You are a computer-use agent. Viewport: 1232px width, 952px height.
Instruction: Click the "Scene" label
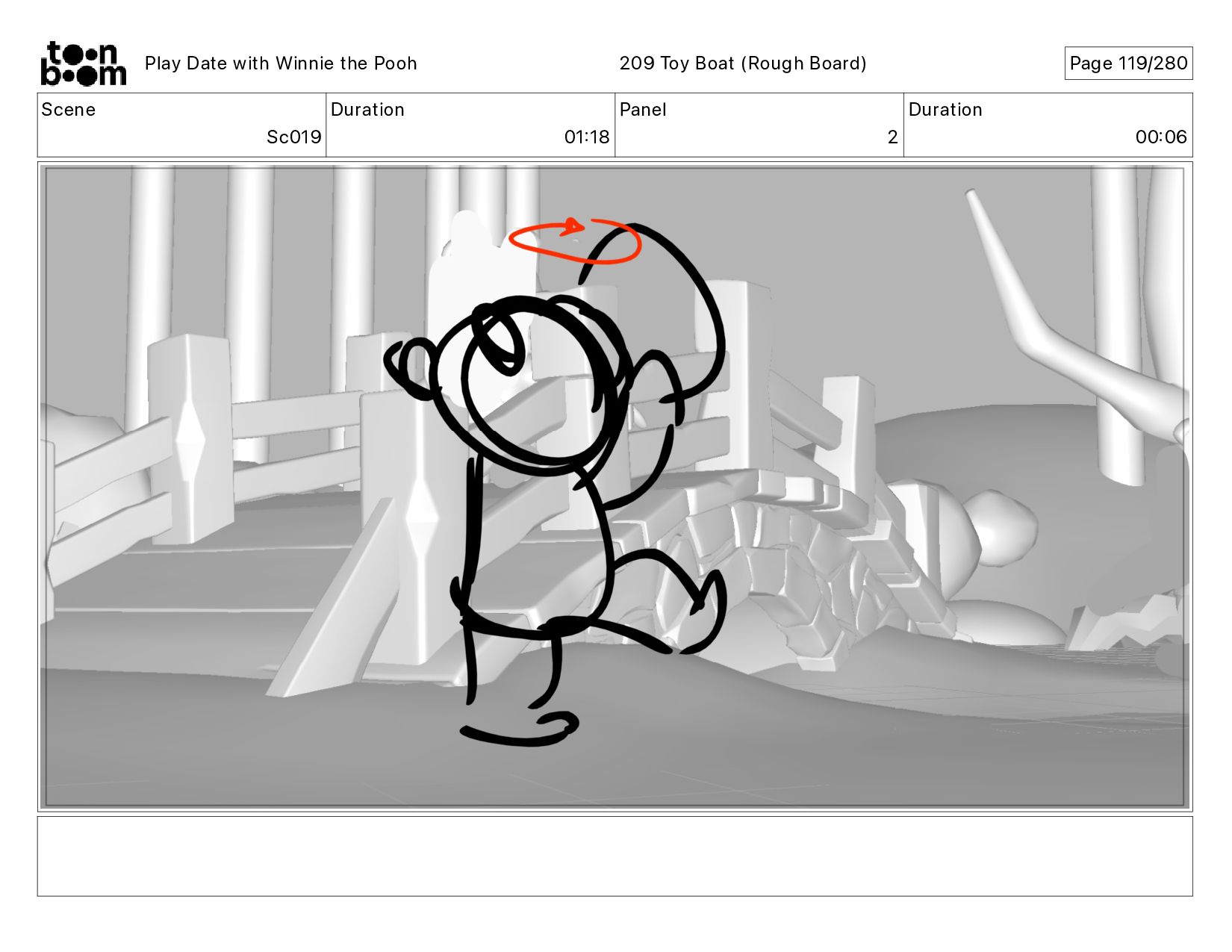pyautogui.click(x=69, y=110)
